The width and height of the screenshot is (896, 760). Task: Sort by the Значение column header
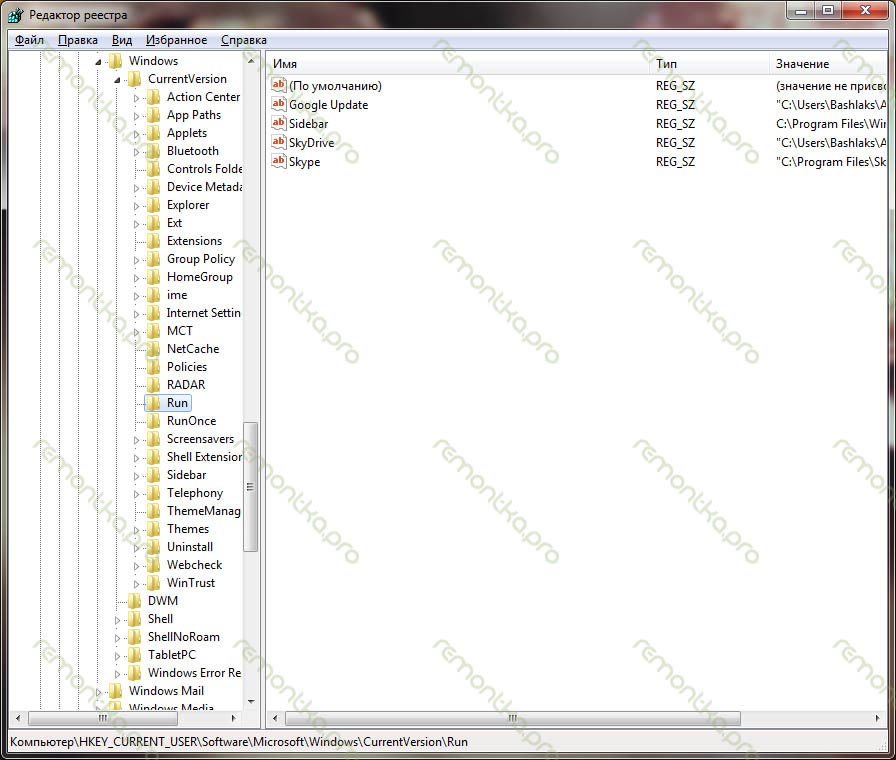(829, 64)
